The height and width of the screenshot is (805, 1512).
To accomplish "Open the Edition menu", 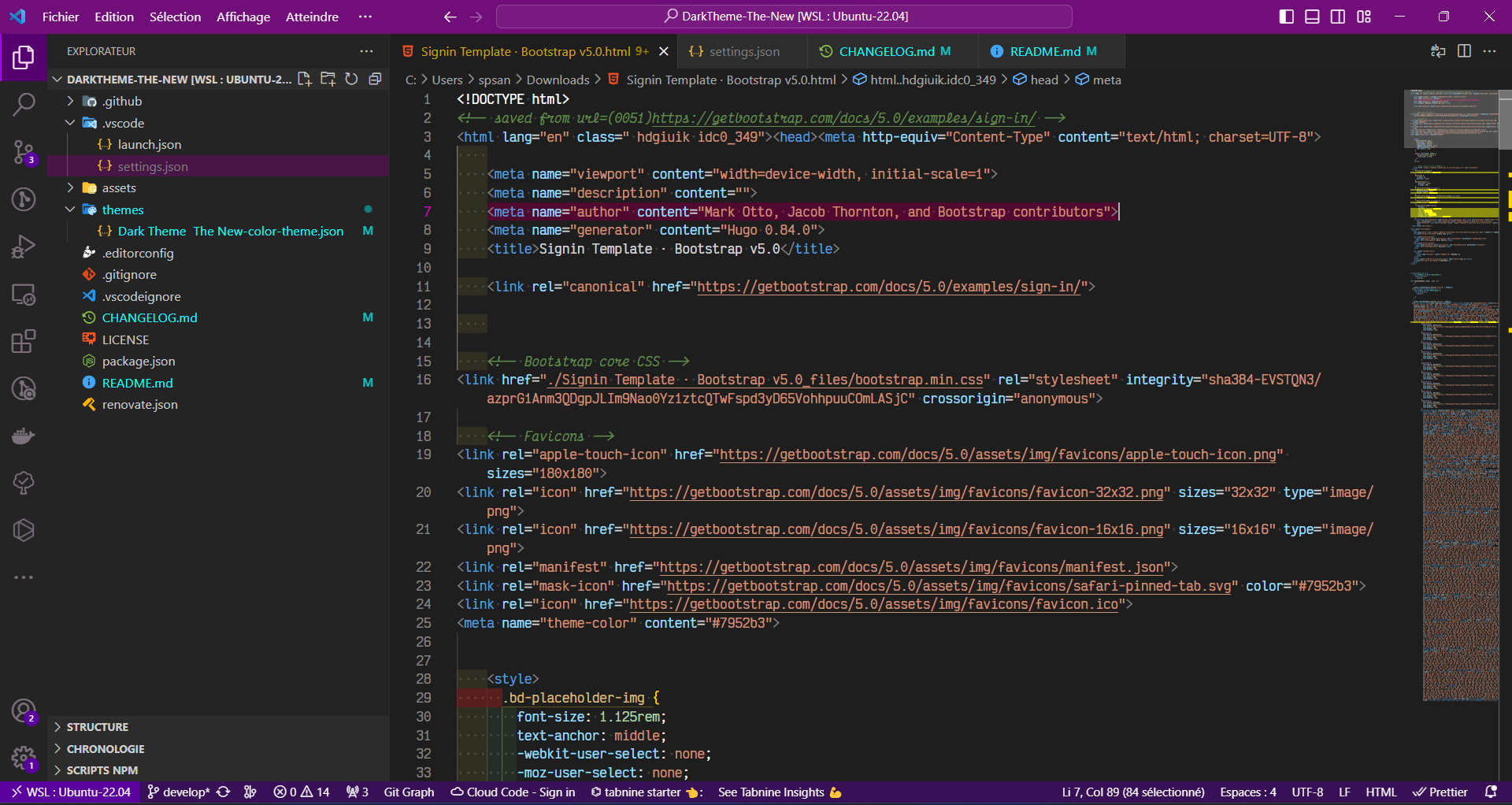I will 114,17.
